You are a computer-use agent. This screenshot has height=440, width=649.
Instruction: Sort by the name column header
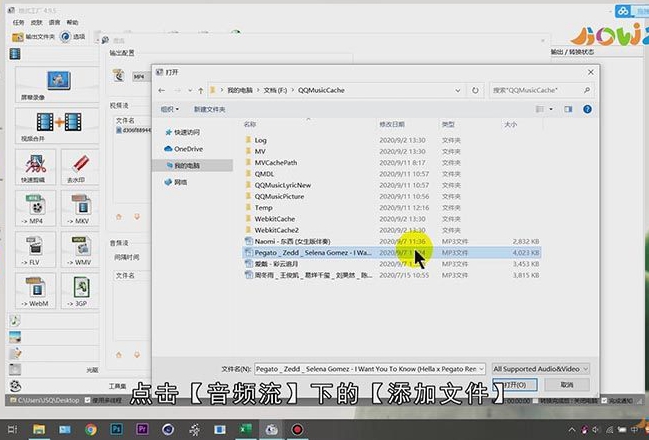tap(250, 124)
